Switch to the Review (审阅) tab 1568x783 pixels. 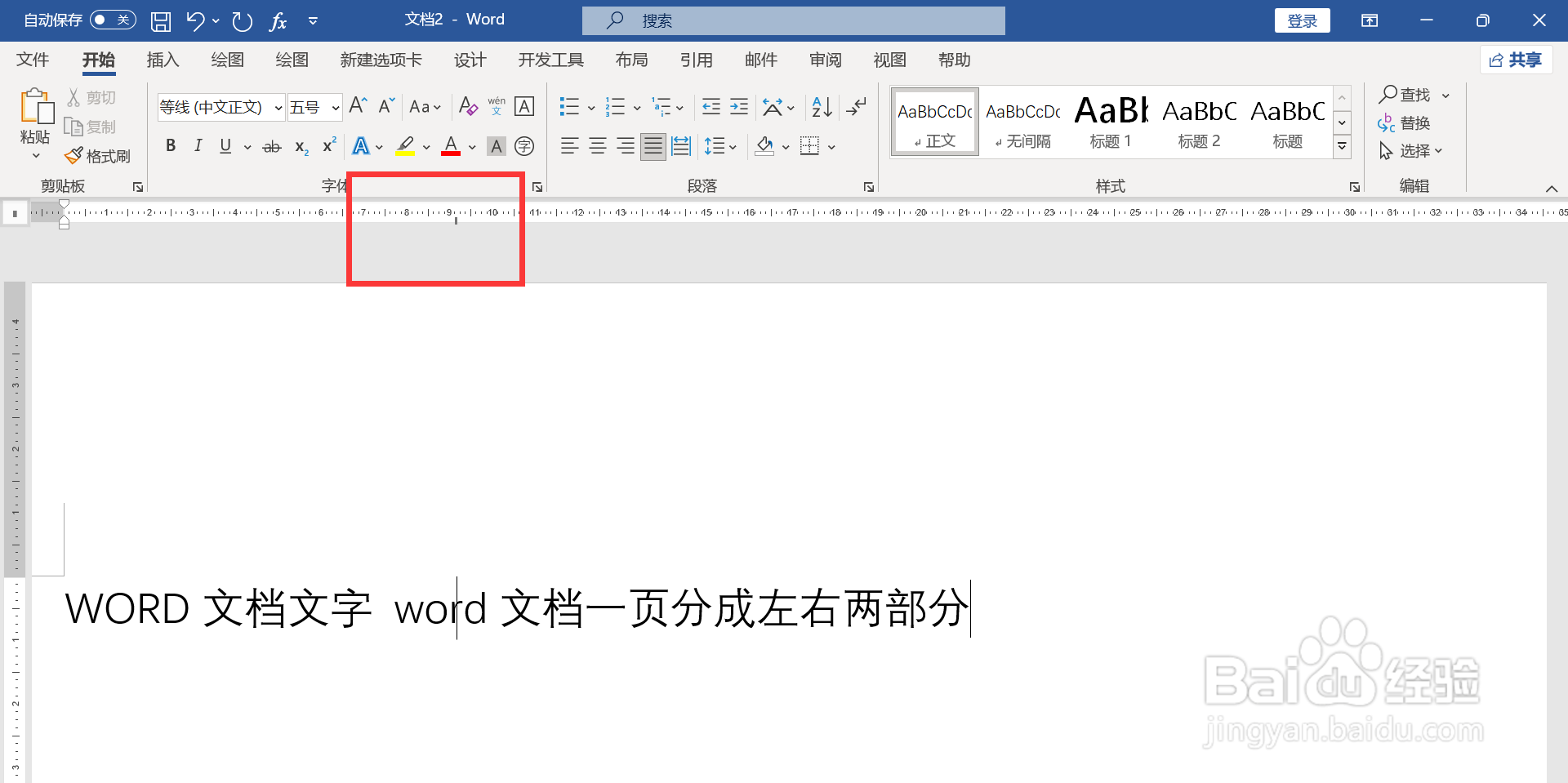(826, 60)
